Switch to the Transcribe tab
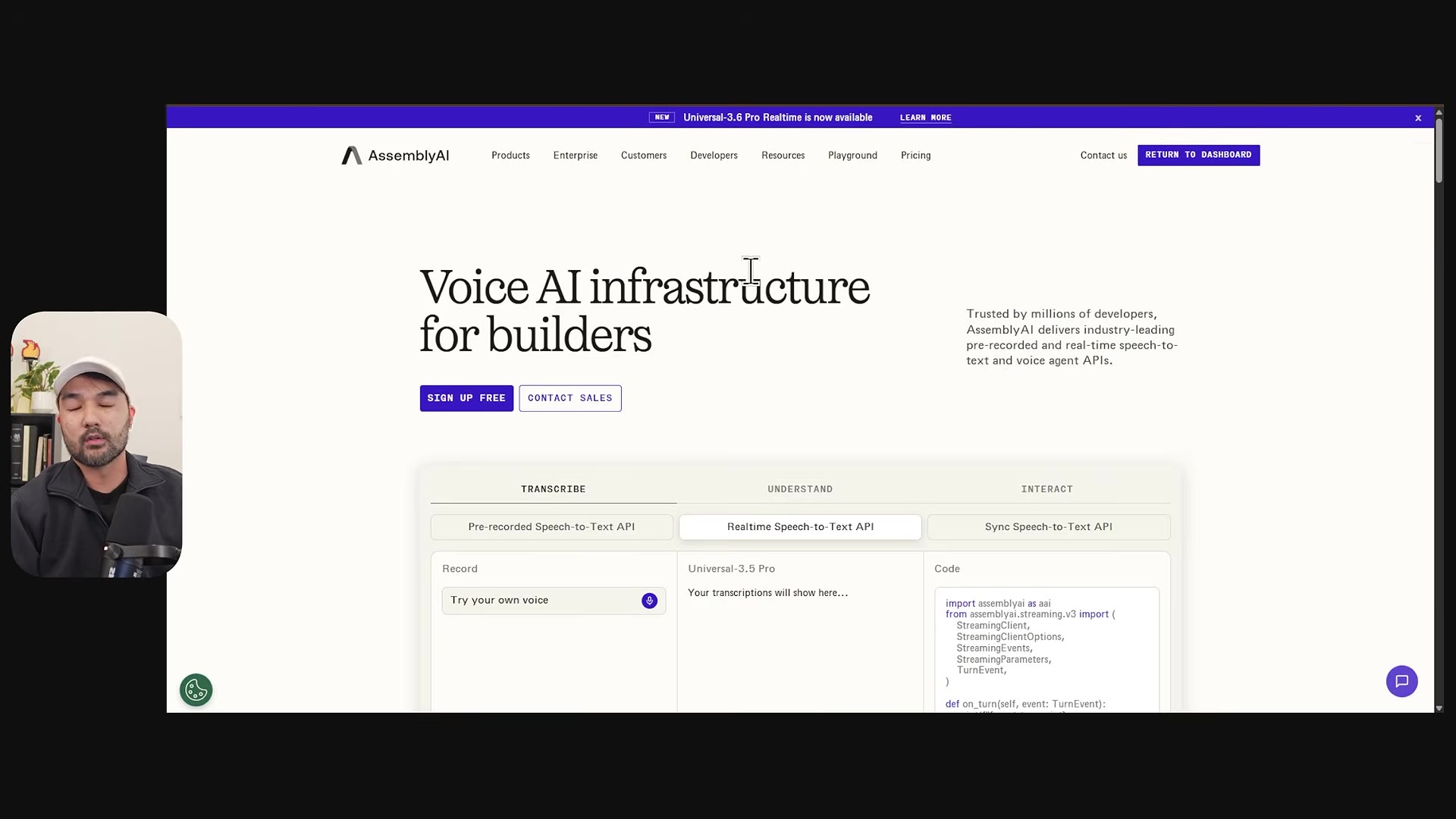Image resolution: width=1456 pixels, height=819 pixels. pos(554,489)
